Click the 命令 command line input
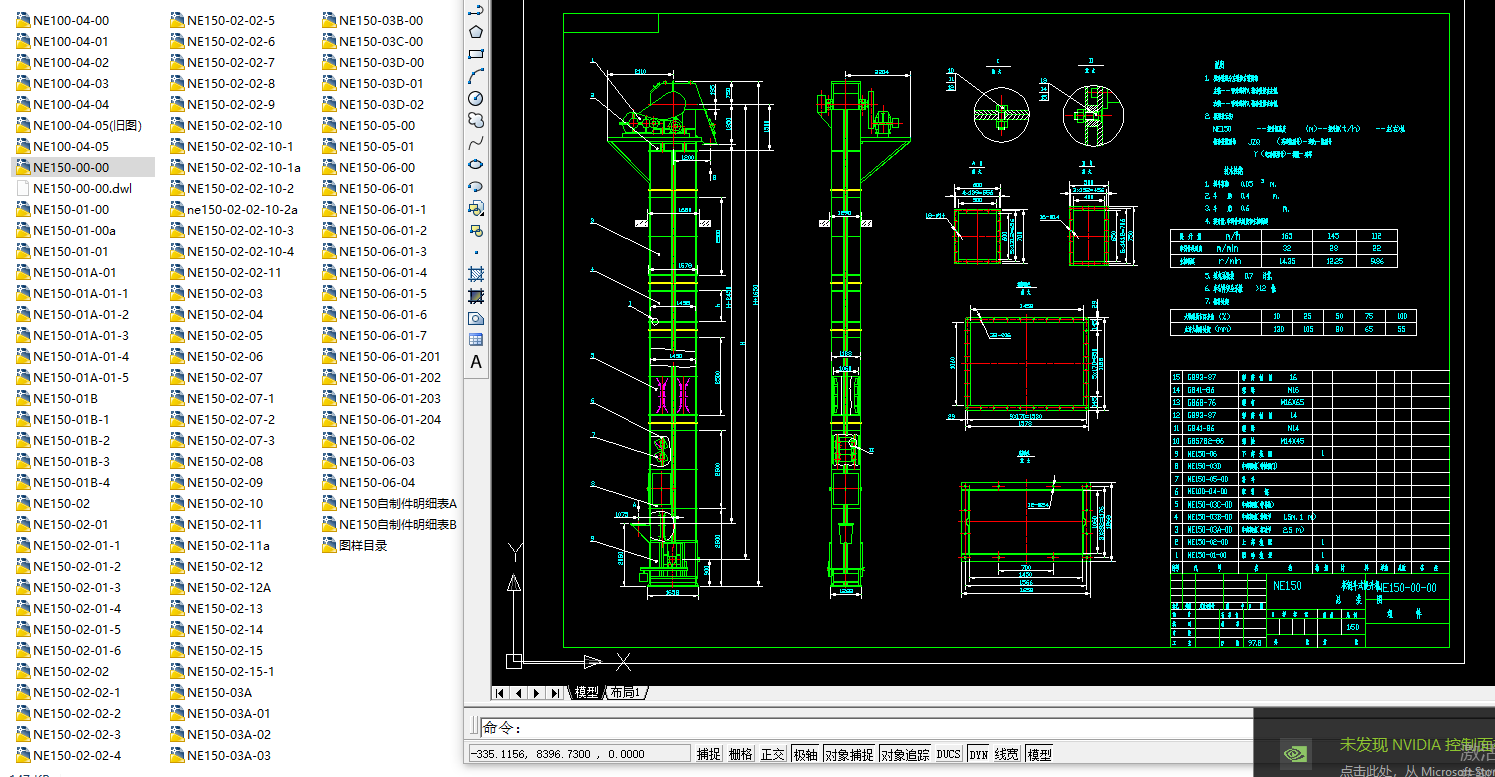Viewport: 1495px width, 777px height. coord(866,728)
